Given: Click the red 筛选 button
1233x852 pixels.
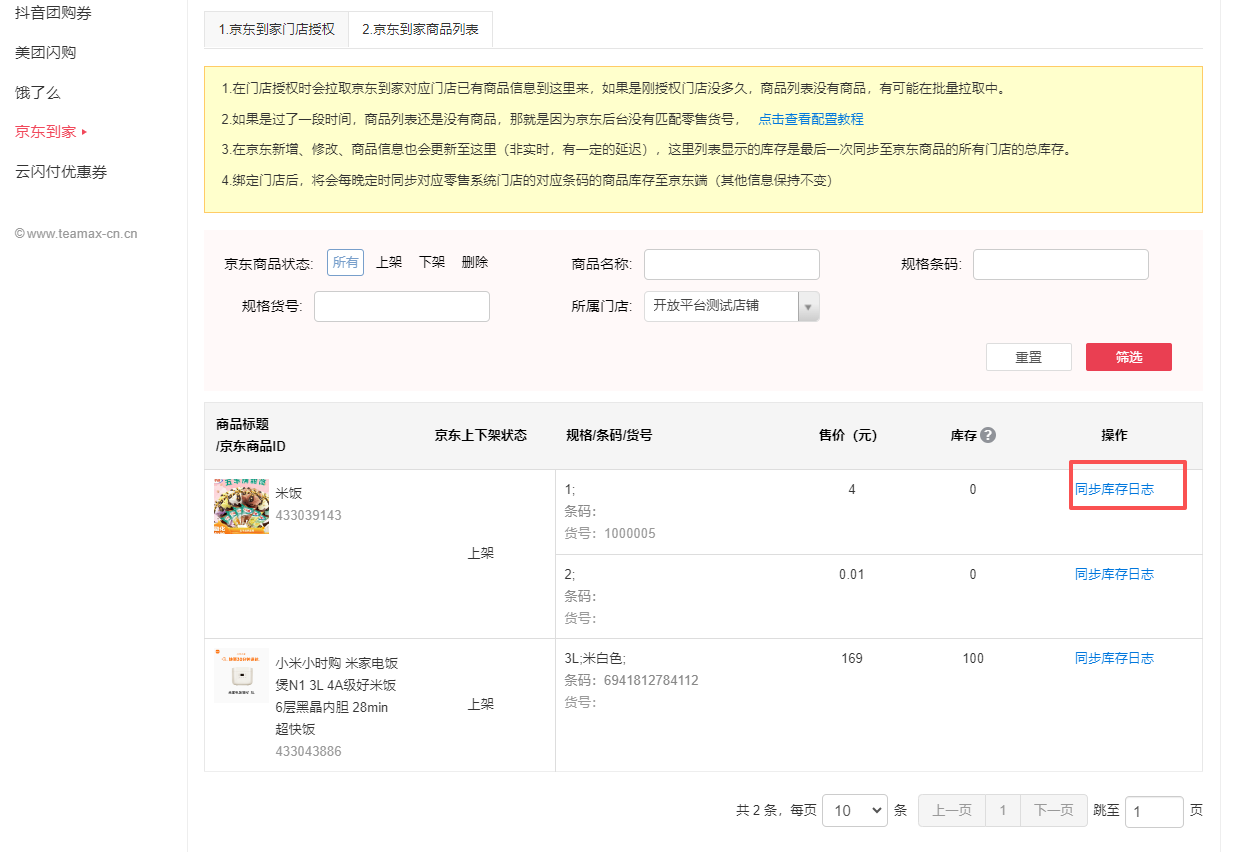Looking at the screenshot, I should coord(1129,357).
